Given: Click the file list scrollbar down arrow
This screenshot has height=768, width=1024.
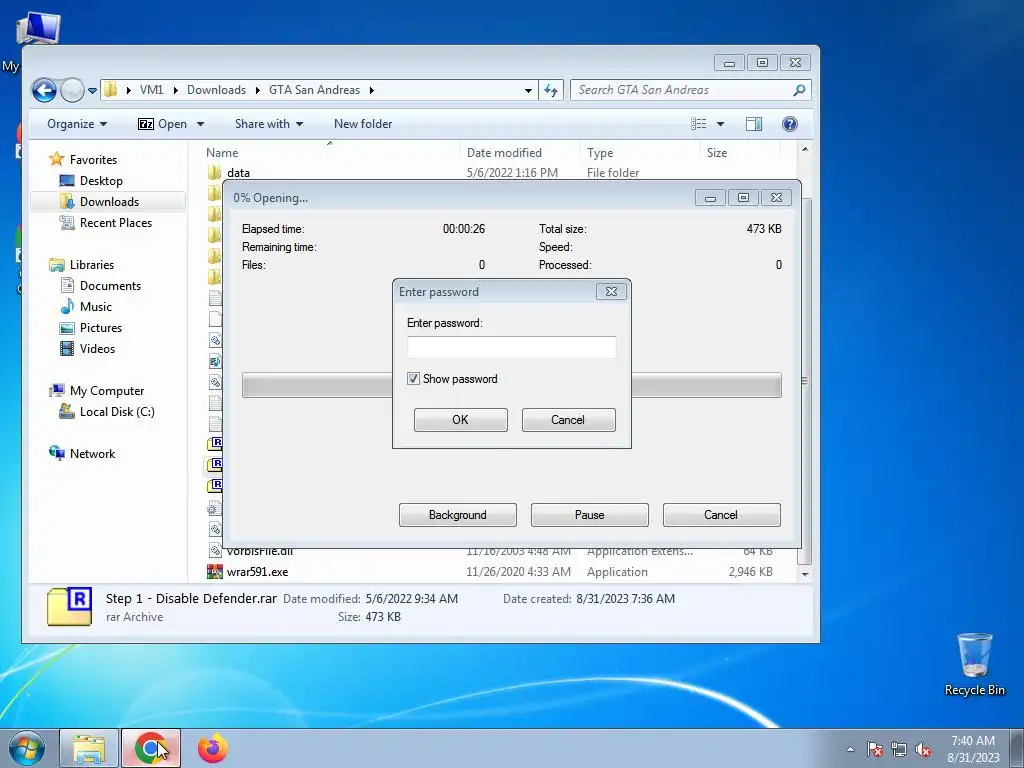Looking at the screenshot, I should pos(805,574).
